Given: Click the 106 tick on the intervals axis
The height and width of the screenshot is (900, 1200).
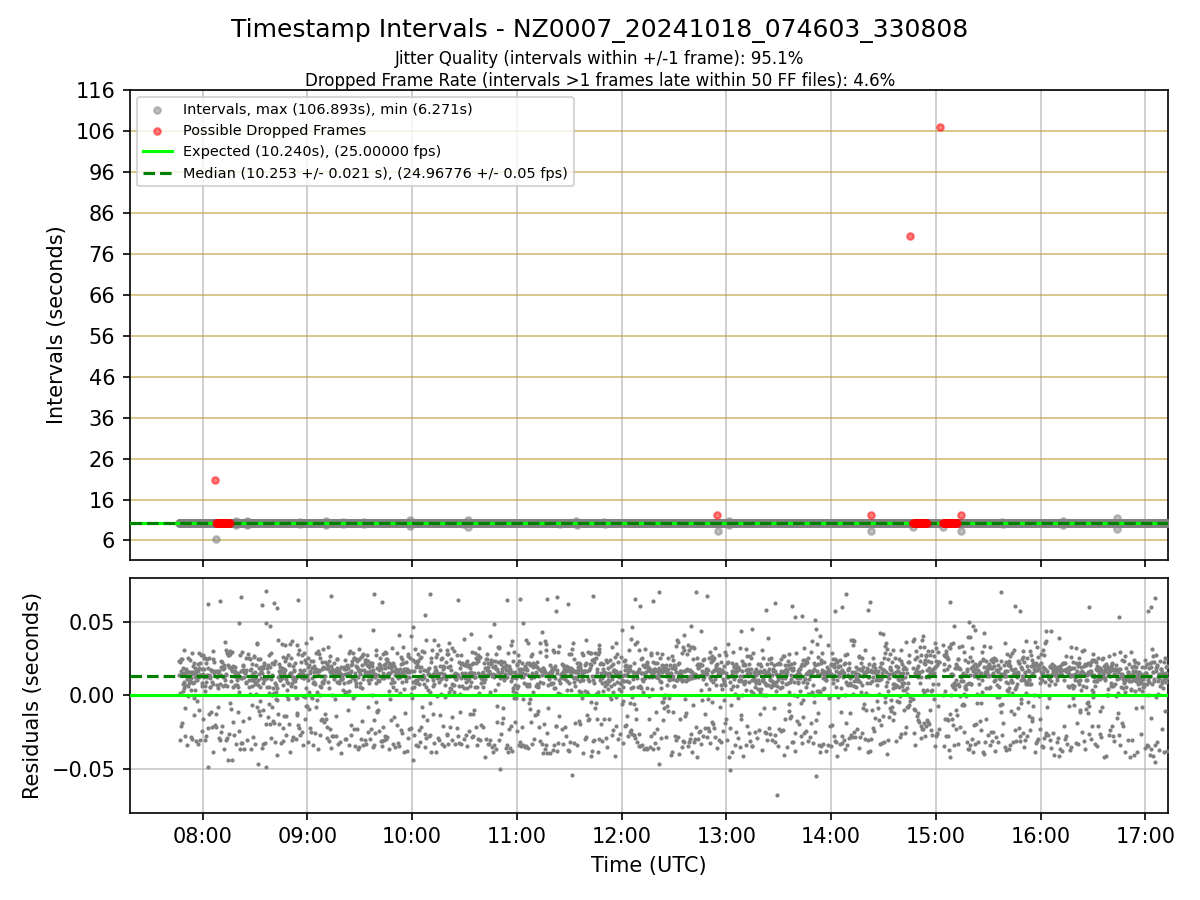Looking at the screenshot, I should 97,132.
